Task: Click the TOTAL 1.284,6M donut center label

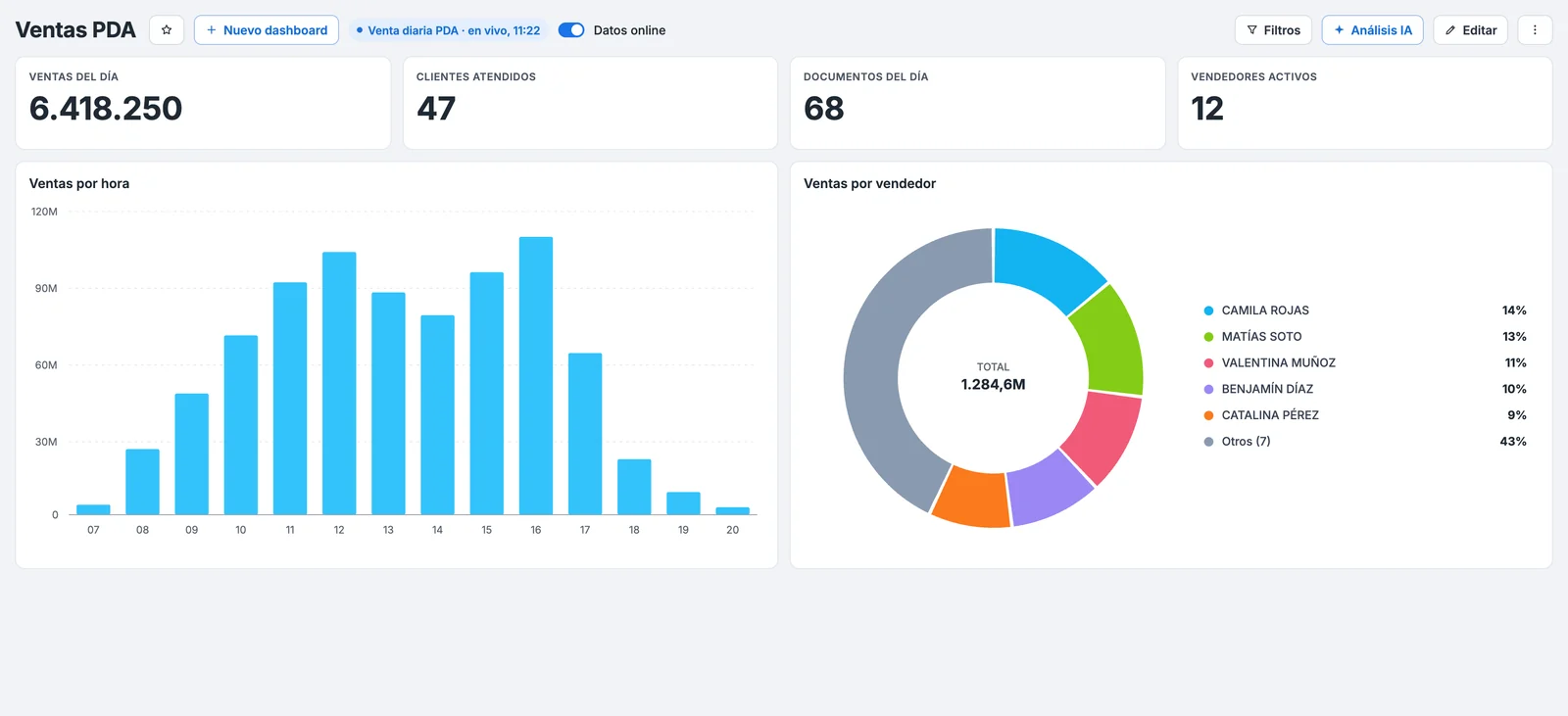Action: coord(993,377)
